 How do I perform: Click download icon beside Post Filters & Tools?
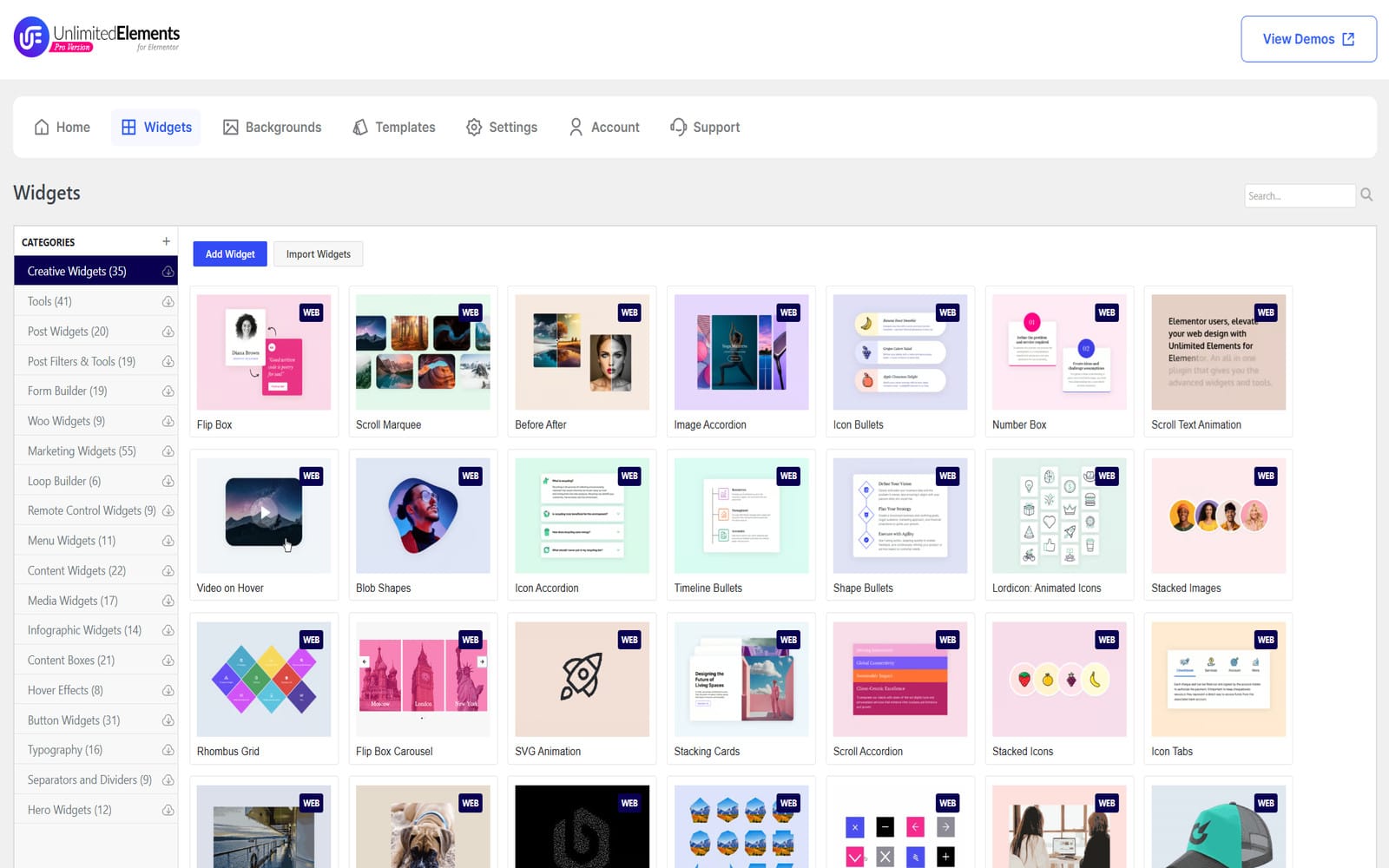point(168,361)
